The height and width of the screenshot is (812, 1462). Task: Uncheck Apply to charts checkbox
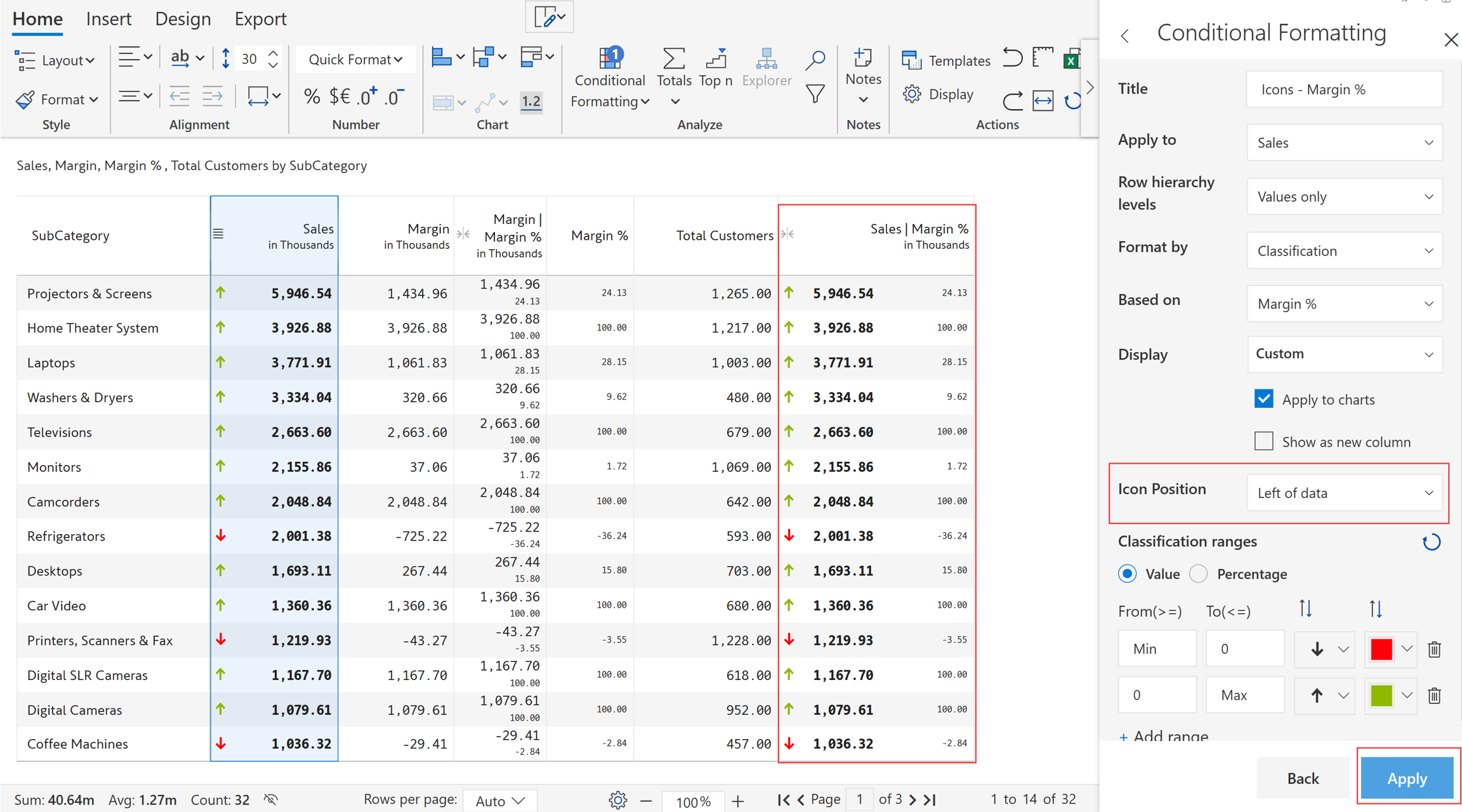coord(1263,399)
